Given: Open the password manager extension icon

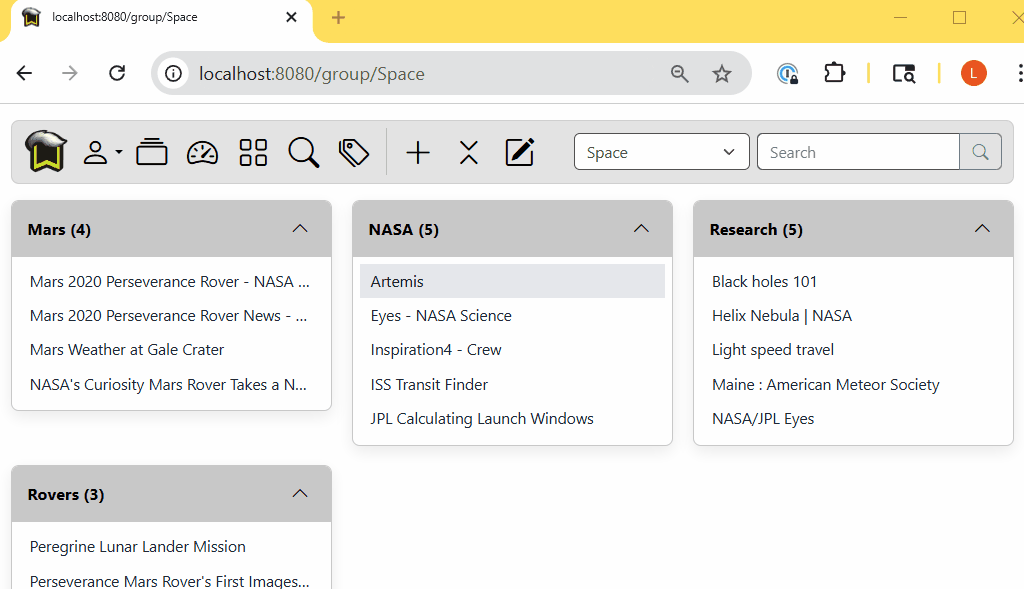Looking at the screenshot, I should [x=788, y=74].
